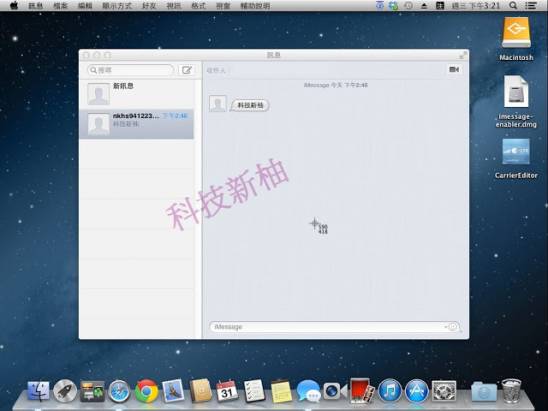Open the 輔助說明 help menu
The height and width of the screenshot is (411, 548).
point(255,6)
